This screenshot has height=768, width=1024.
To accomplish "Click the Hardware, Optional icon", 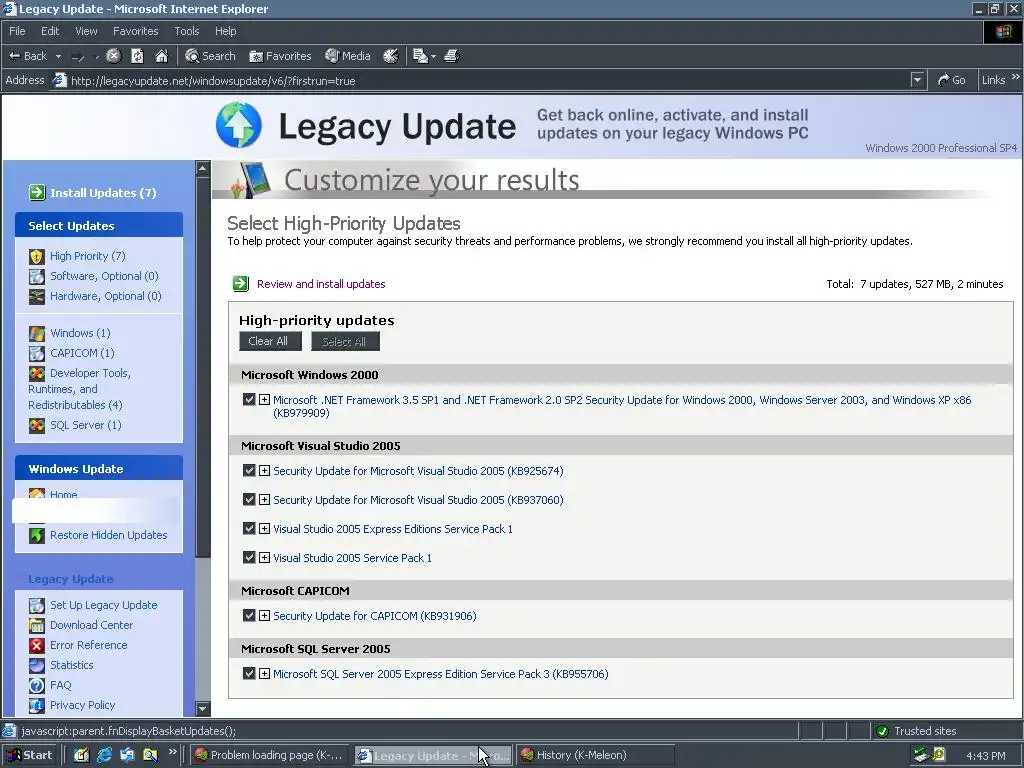I will tap(37, 296).
